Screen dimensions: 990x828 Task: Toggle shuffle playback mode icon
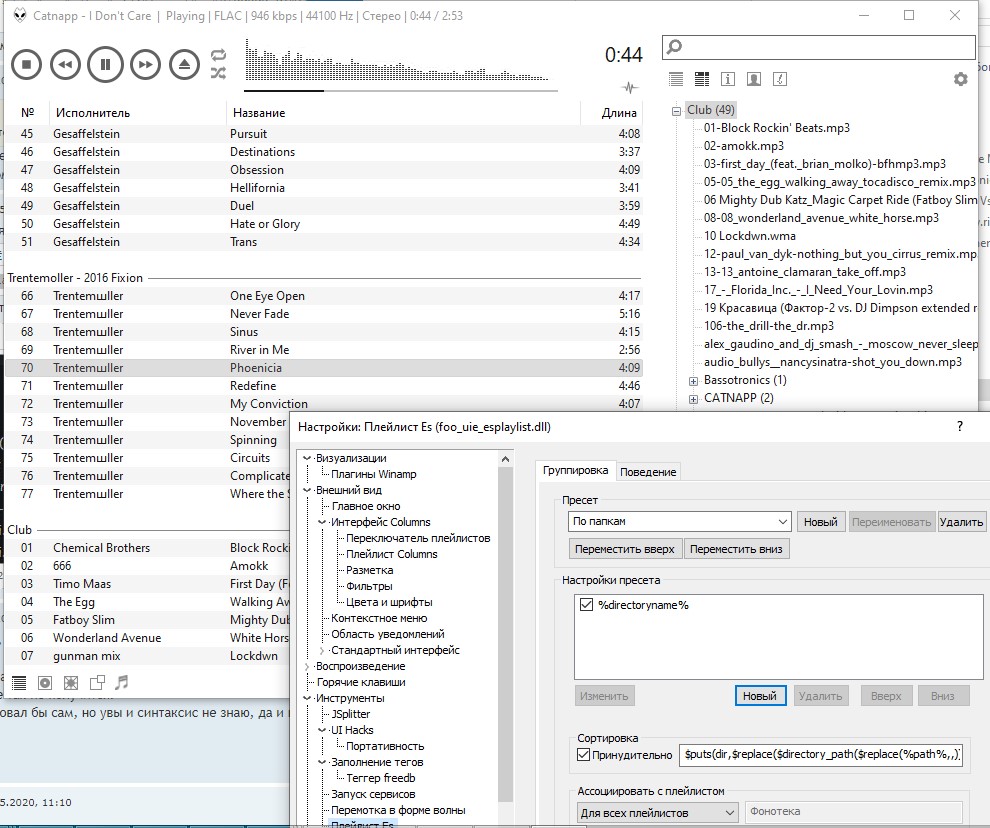[218, 73]
